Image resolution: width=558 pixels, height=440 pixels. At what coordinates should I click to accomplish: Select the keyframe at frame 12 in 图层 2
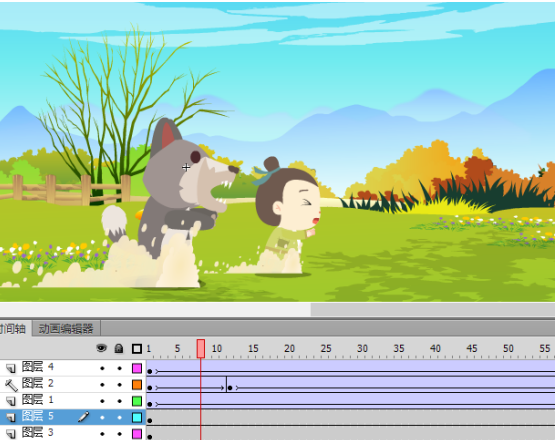coord(230,387)
